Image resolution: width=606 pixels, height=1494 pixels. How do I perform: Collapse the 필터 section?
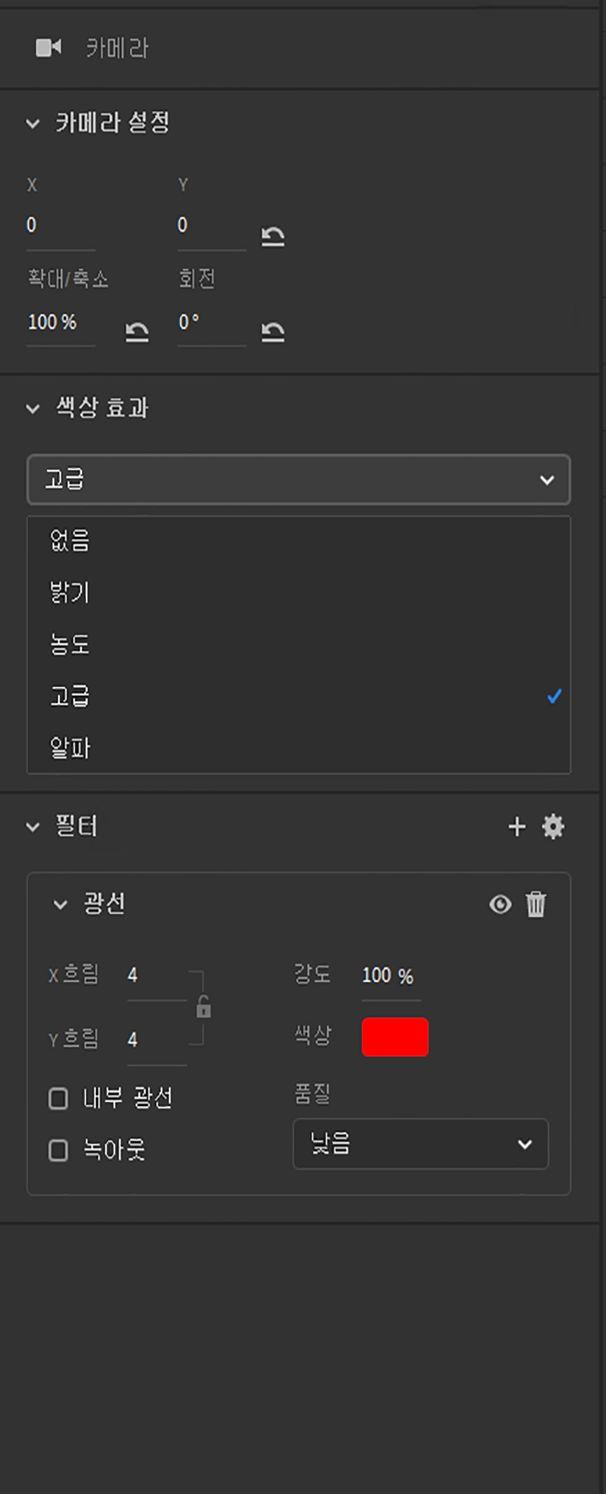tap(29, 827)
